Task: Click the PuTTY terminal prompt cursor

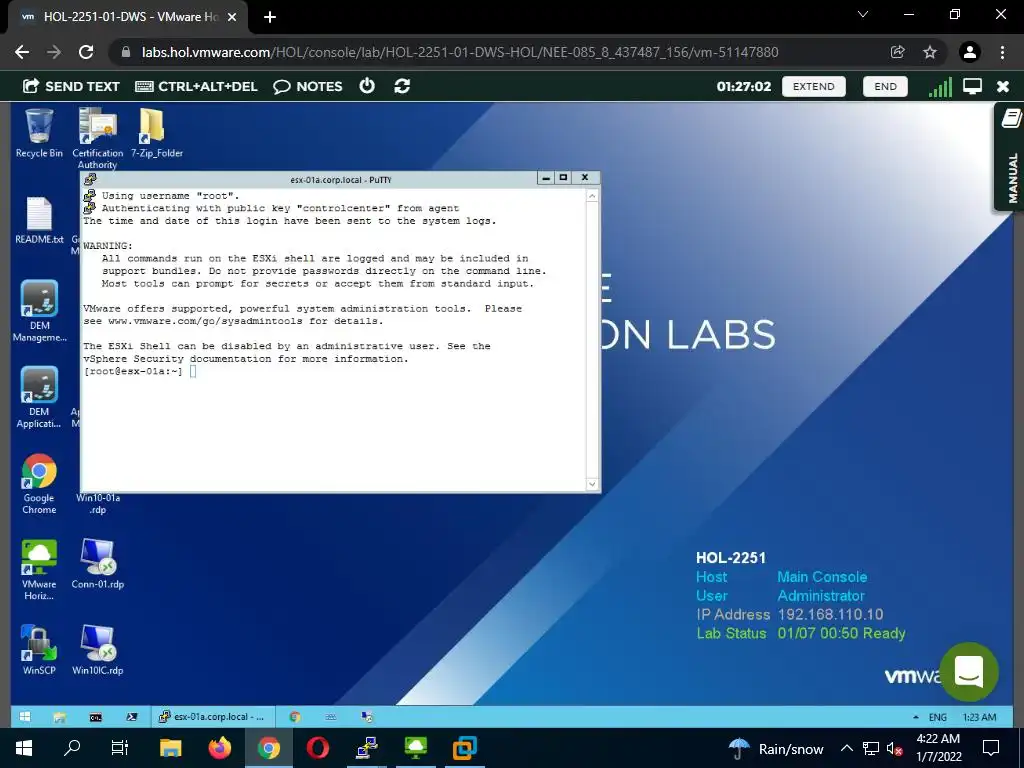Action: coord(193,371)
